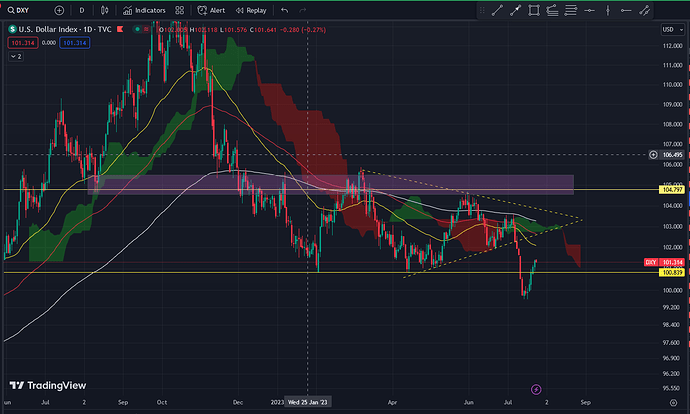690x414 pixels.
Task: Click the green dollar symbol logo
Action: tap(12, 29)
